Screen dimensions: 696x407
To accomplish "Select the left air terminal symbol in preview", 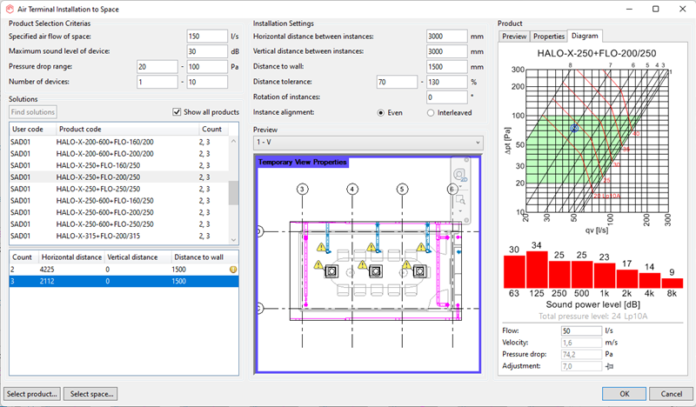I will point(332,271).
